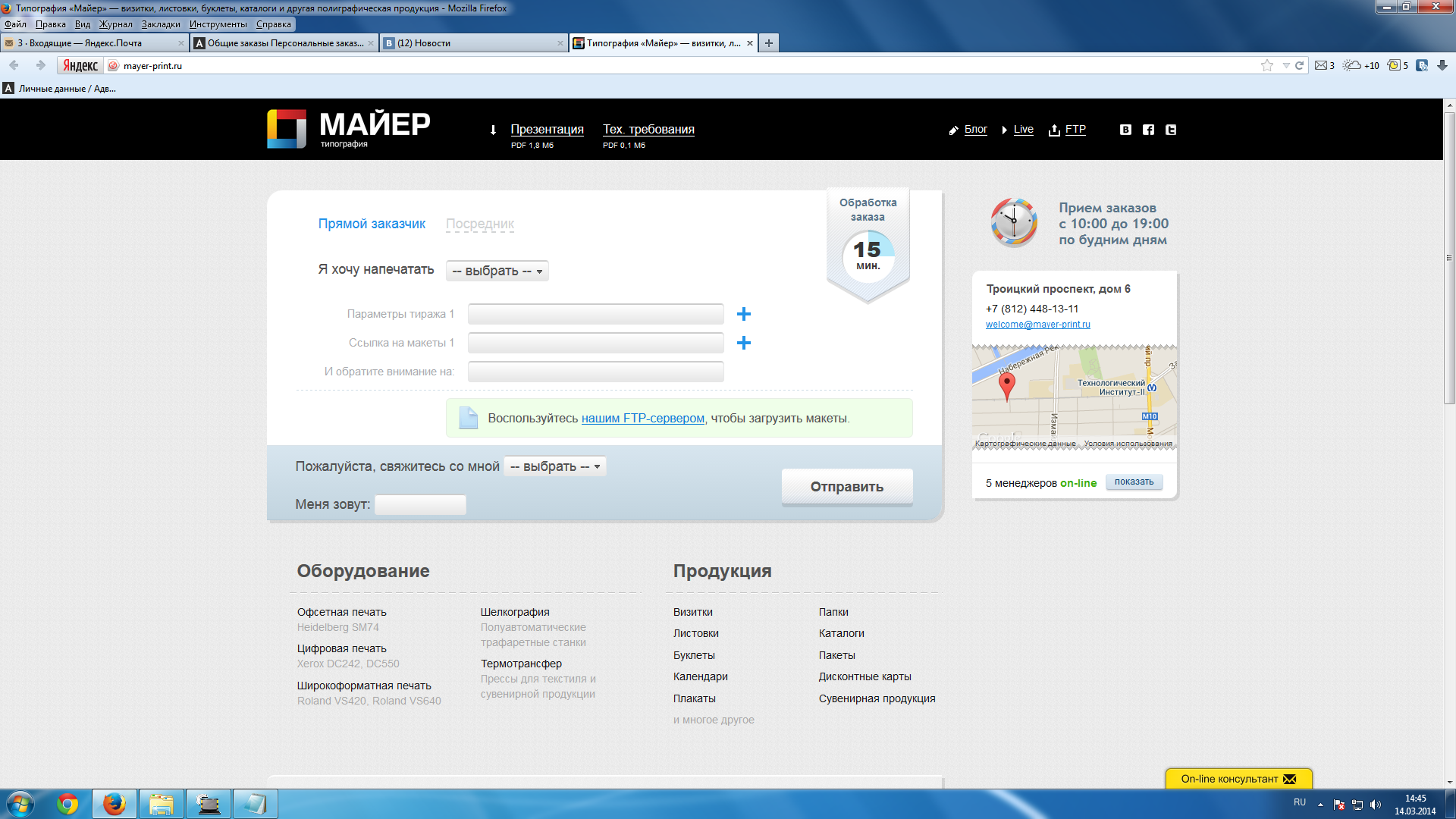Viewport: 1456px width, 819px height.
Task: Switch to the Яндекс.Почта inbox tab
Action: 85,43
